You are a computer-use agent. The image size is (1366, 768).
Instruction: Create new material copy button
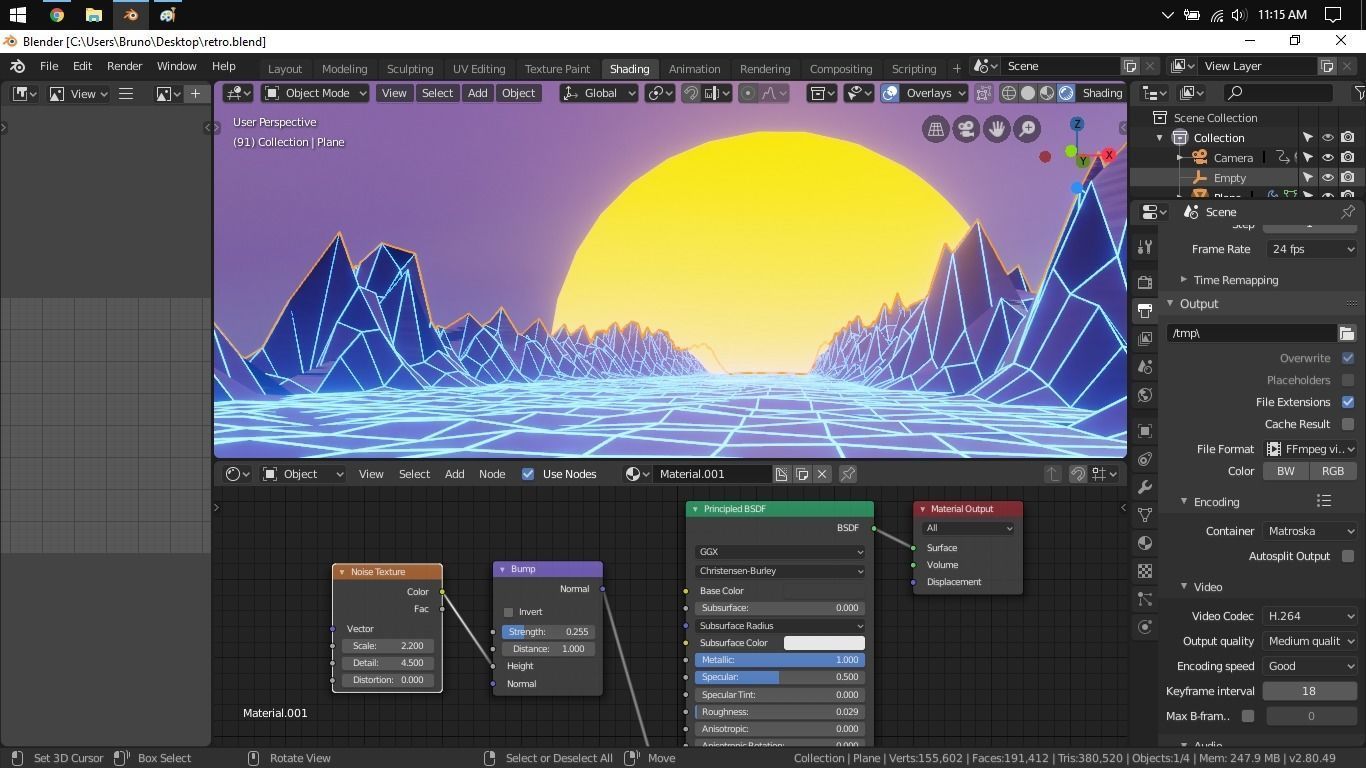[802, 474]
